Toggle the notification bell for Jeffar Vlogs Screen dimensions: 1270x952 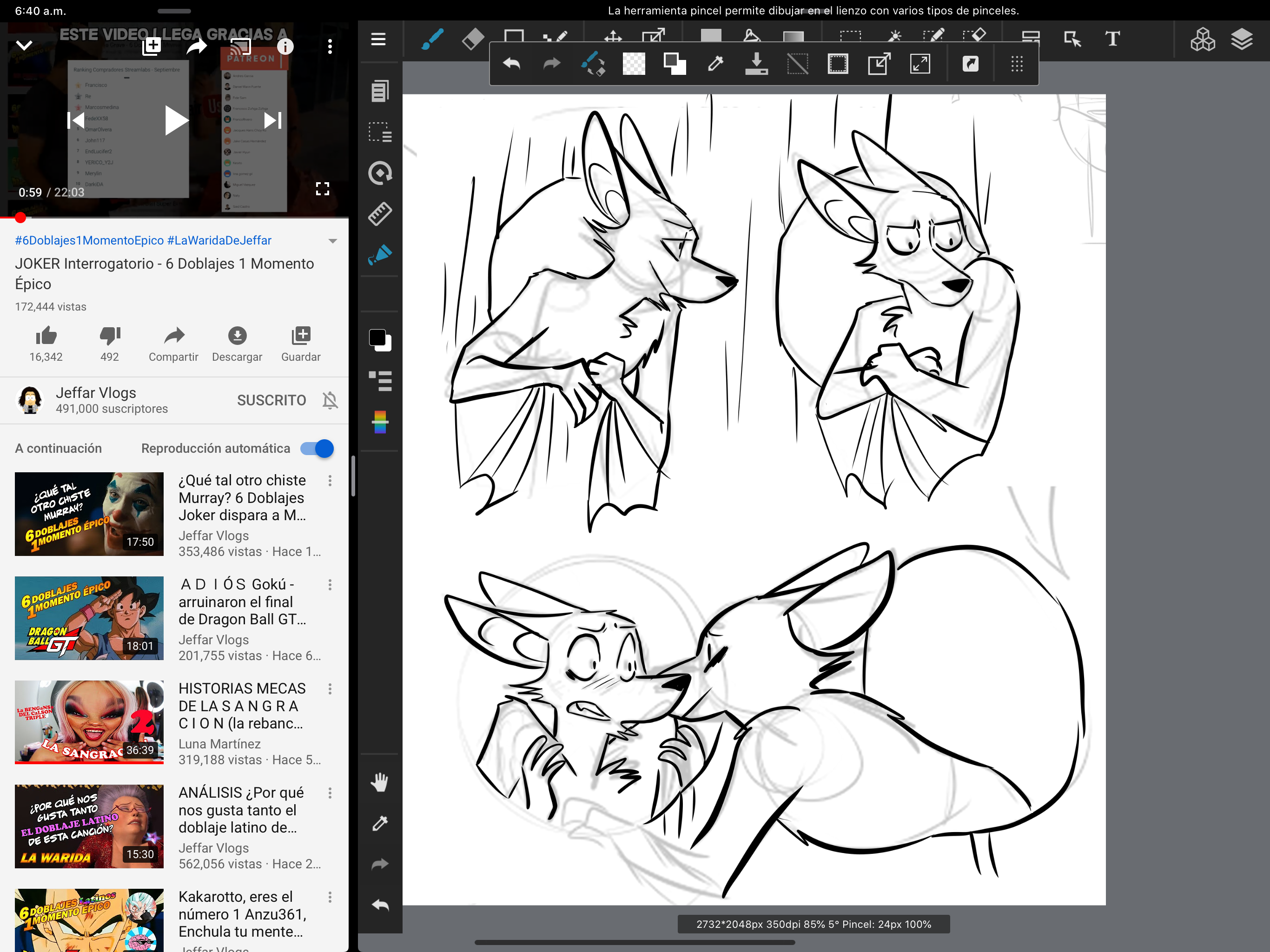330,400
